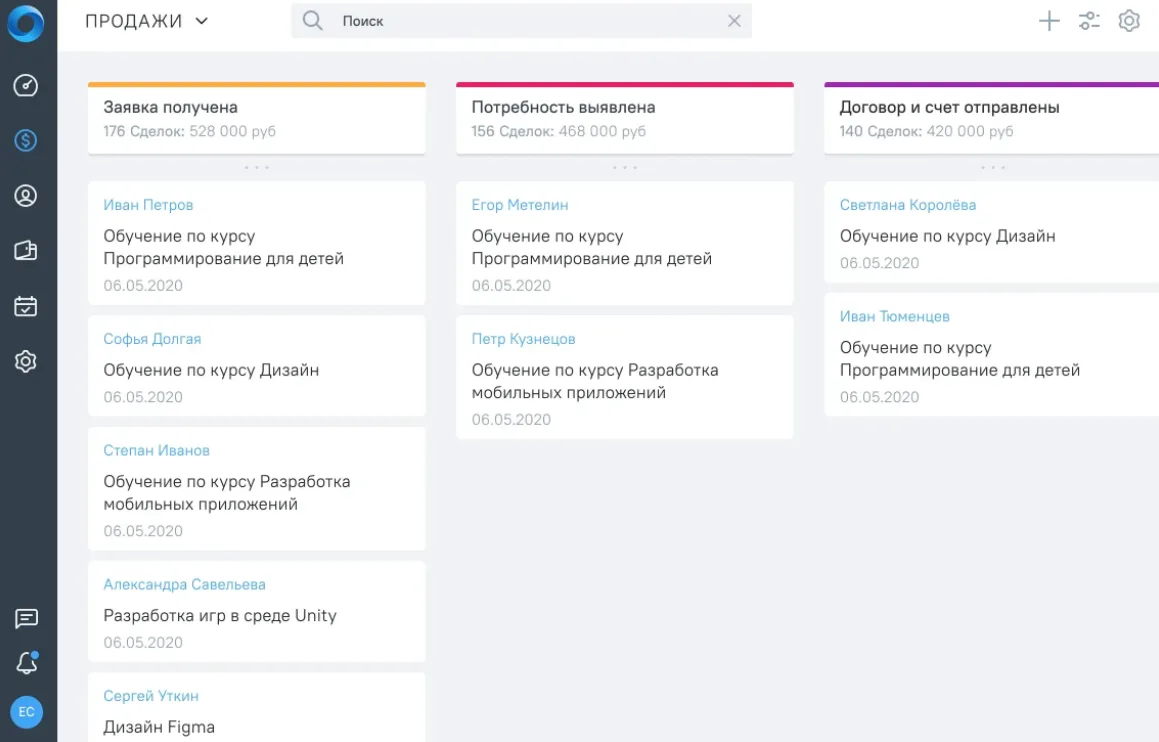Click the magnifier search icon

[x=313, y=21]
